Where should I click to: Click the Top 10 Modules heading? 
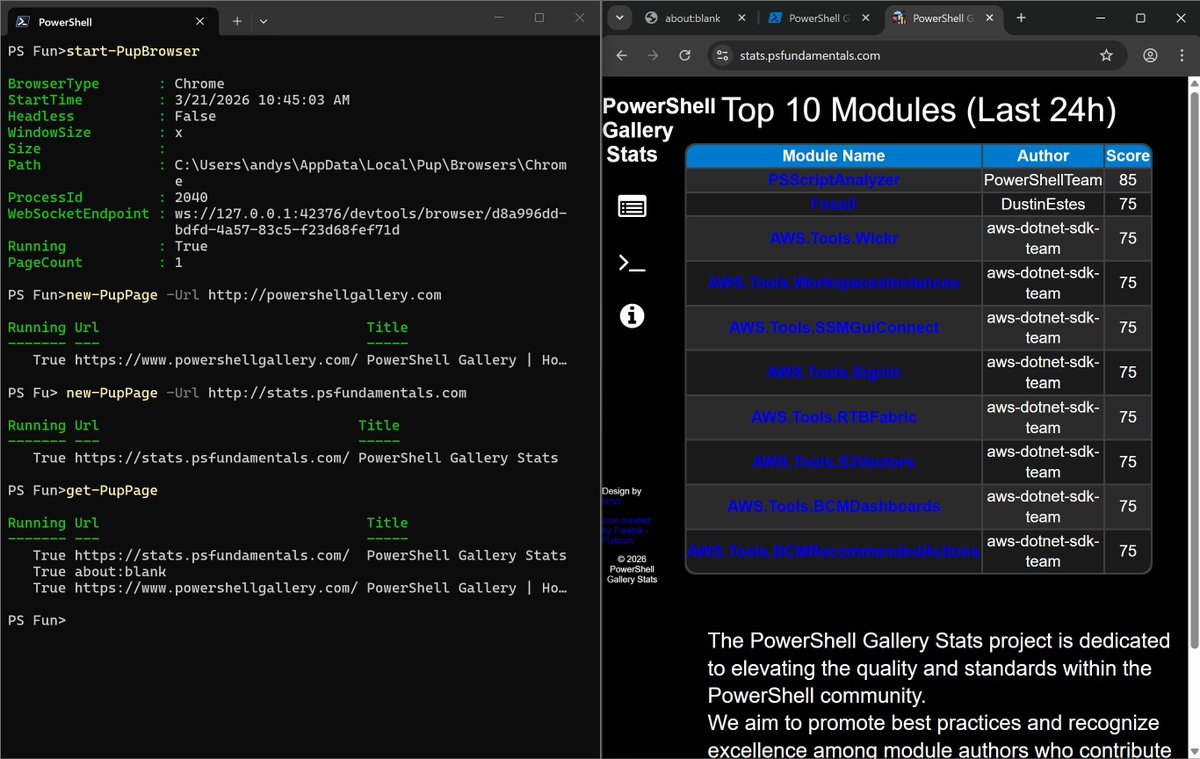(919, 111)
